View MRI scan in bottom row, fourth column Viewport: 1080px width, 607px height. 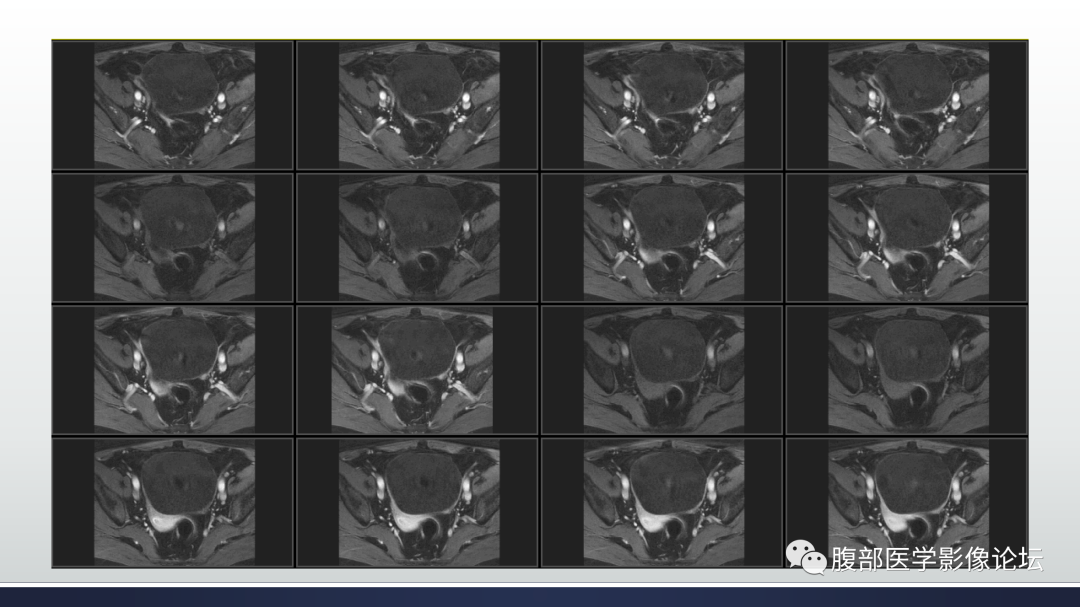coord(906,502)
